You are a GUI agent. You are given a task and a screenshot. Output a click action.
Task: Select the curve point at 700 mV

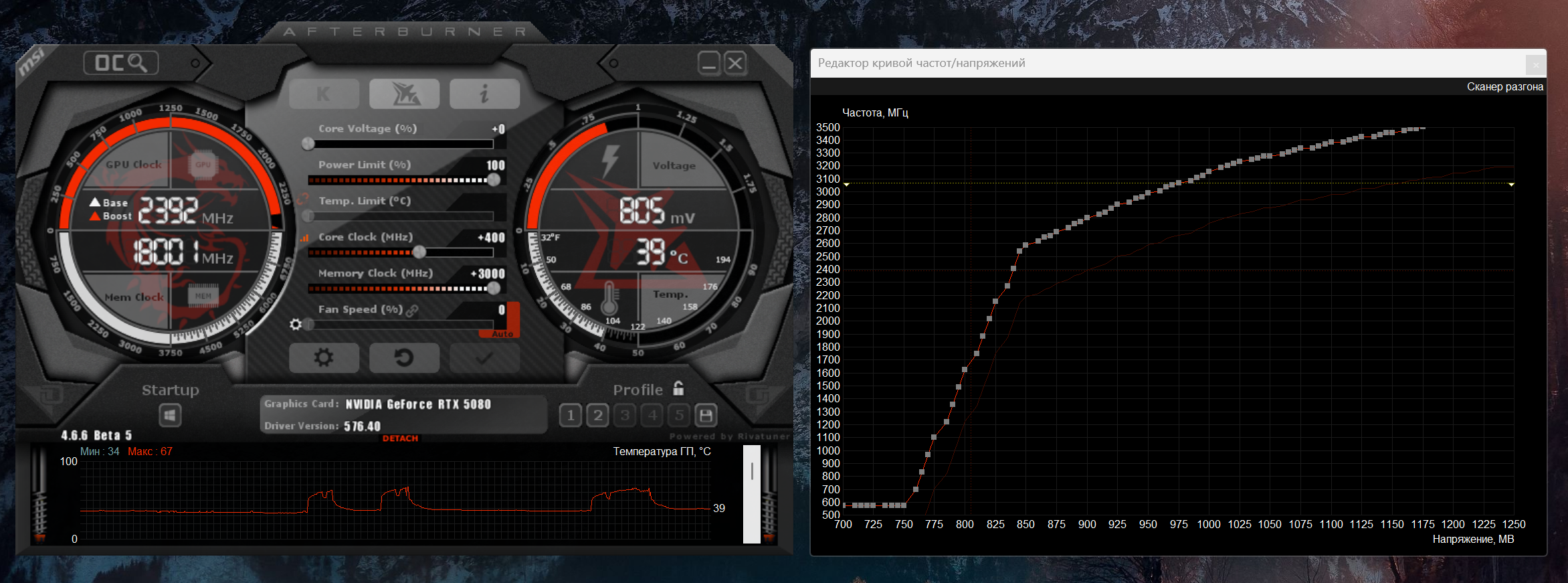click(x=845, y=505)
